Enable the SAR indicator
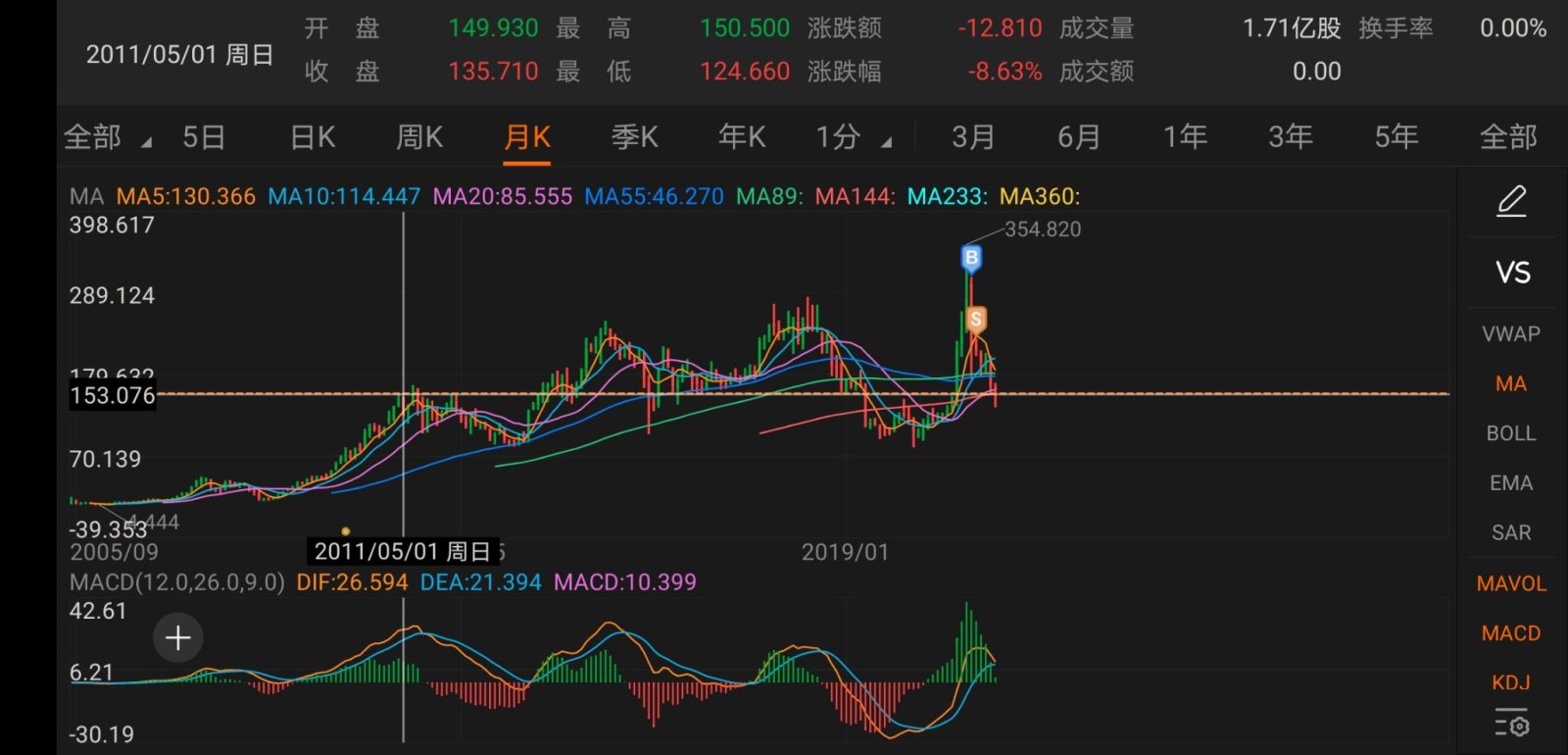1568x755 pixels. click(1511, 532)
